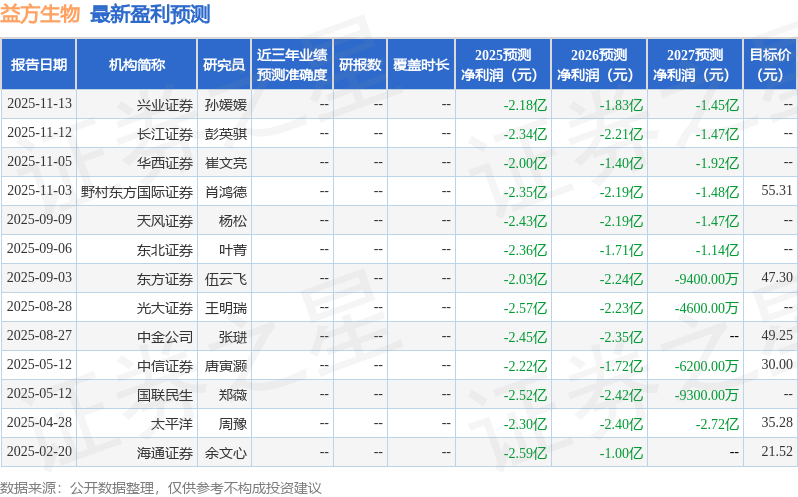Click the target price 55.31
Image resolution: width=798 pixels, height=497 pixels.
(x=777, y=191)
